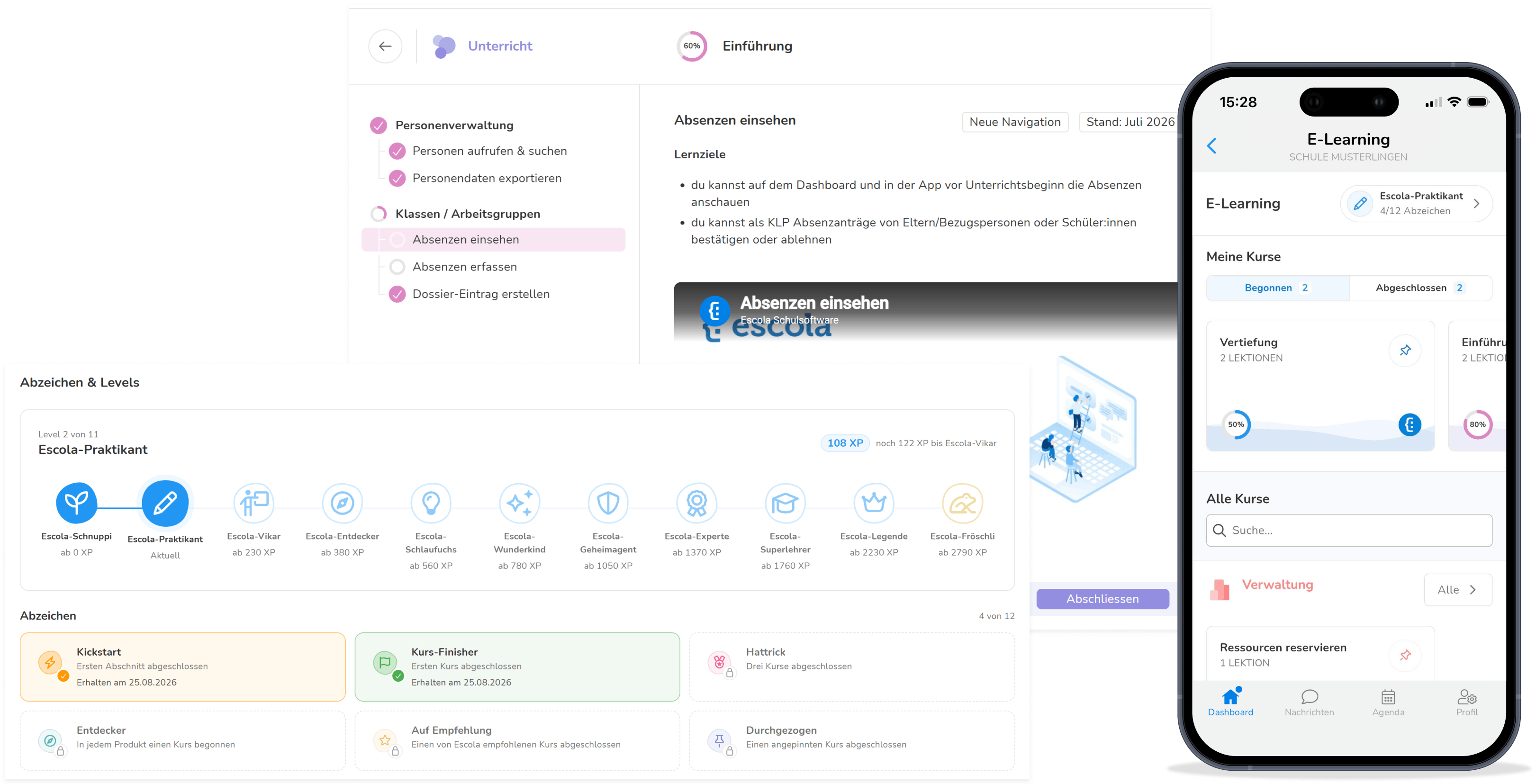Open Dashboard in phone bottom bar

click(x=1230, y=703)
